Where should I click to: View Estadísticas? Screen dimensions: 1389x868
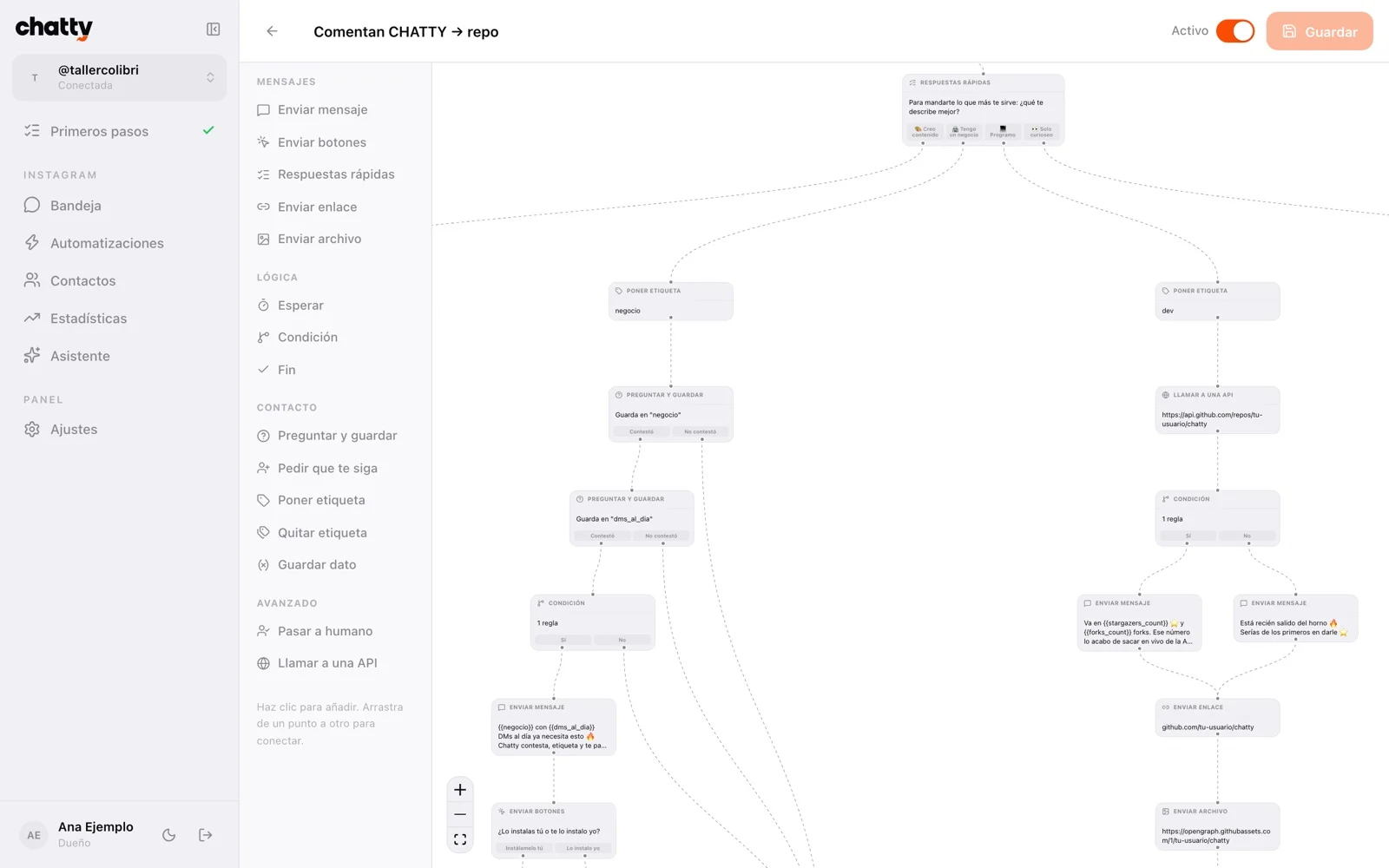click(x=119, y=319)
